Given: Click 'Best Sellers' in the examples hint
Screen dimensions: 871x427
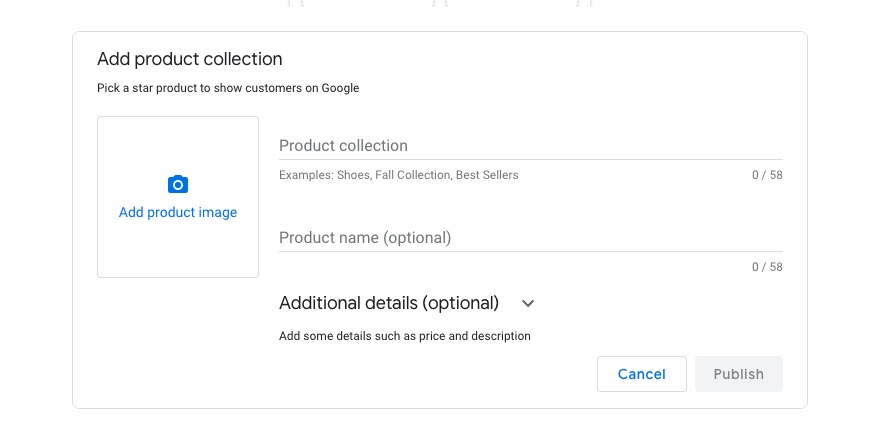Looking at the screenshot, I should pos(487,175).
